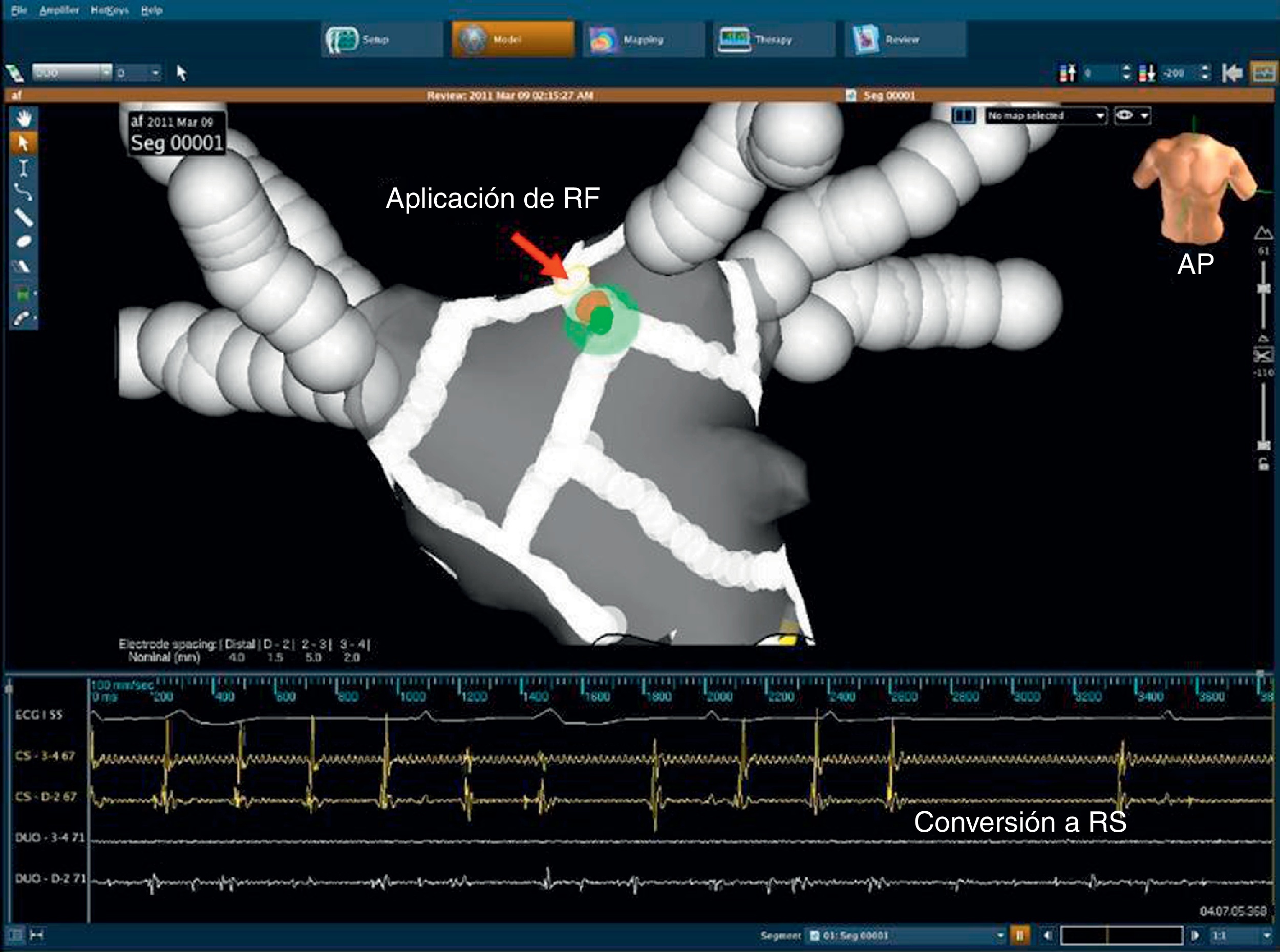Toggle the split view pane button
1280x952 pixels.
click(x=963, y=116)
